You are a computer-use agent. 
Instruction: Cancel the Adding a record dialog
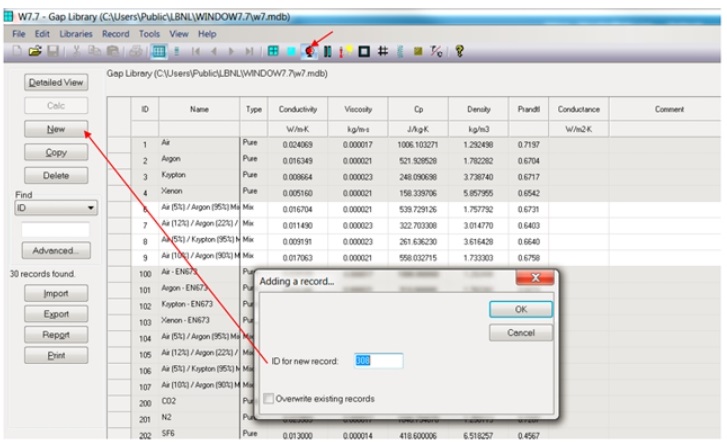point(521,332)
